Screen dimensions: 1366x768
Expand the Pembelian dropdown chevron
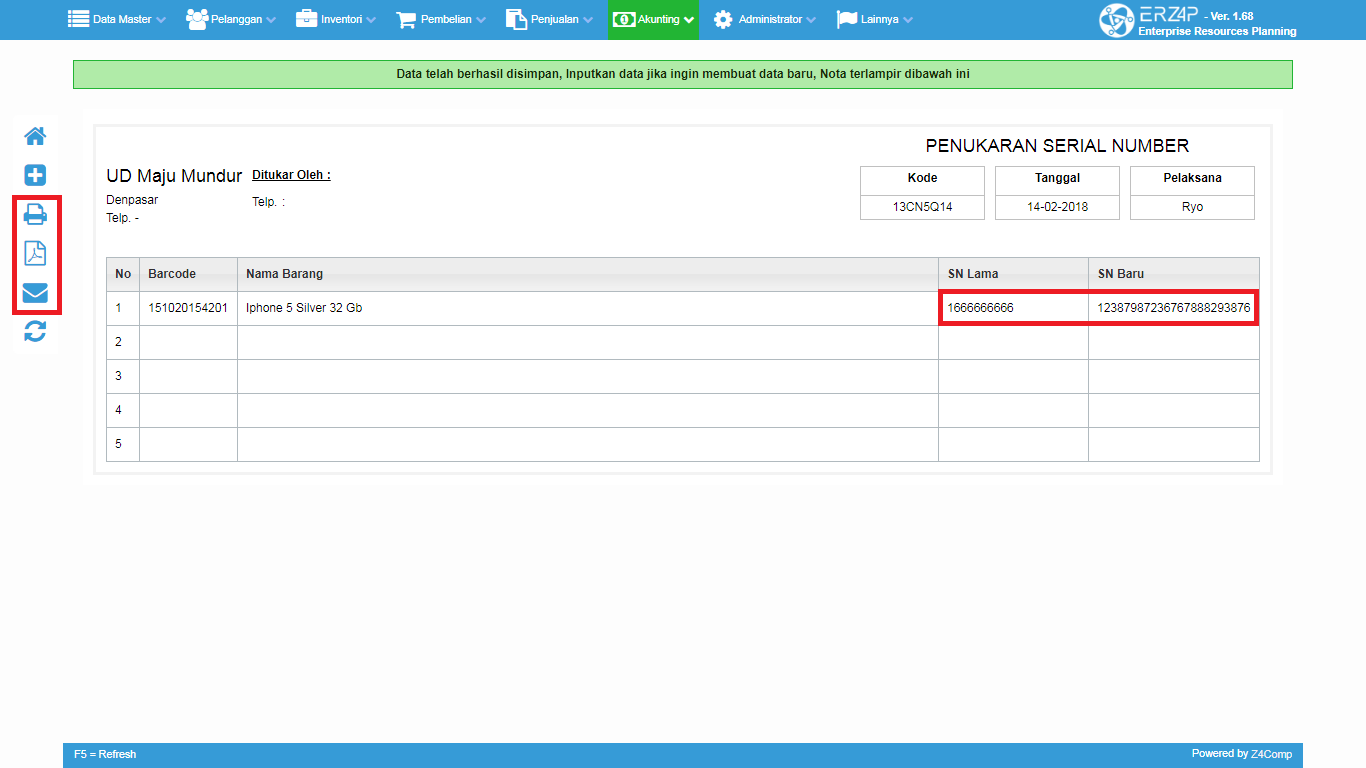(481, 20)
